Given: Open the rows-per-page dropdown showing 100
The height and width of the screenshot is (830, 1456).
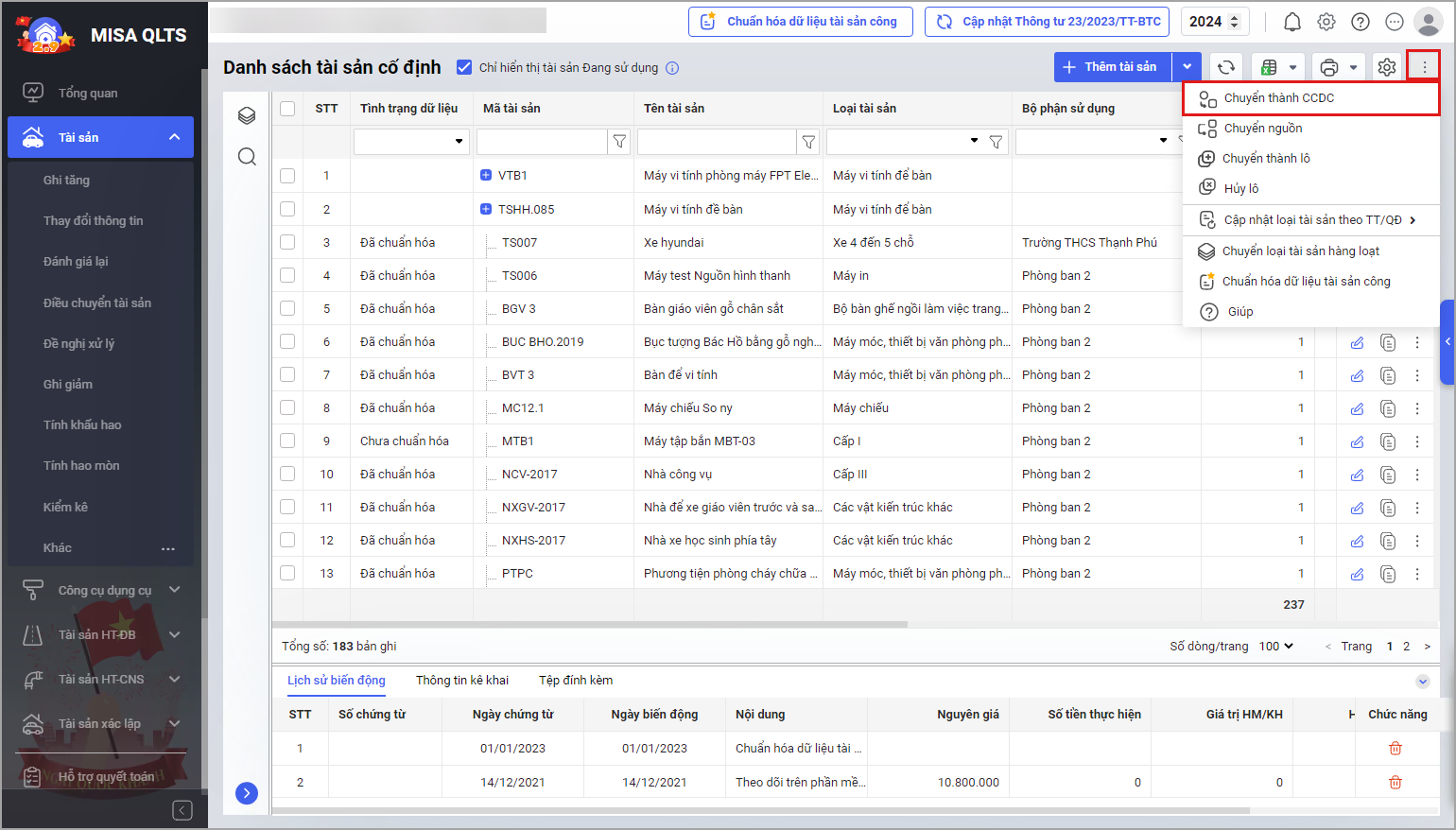Looking at the screenshot, I should pyautogui.click(x=1275, y=647).
